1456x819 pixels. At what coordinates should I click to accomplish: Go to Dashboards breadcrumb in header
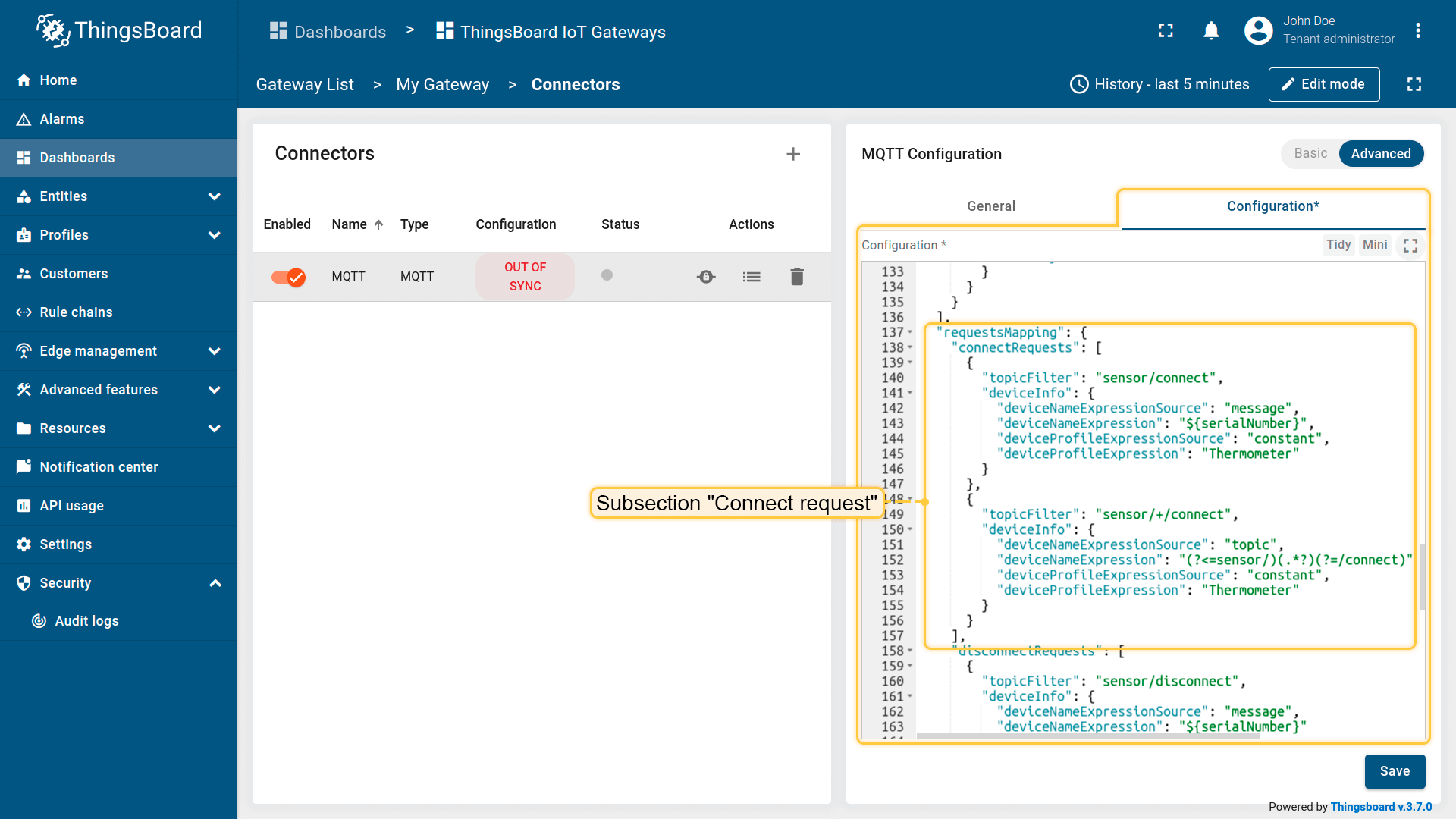point(328,32)
